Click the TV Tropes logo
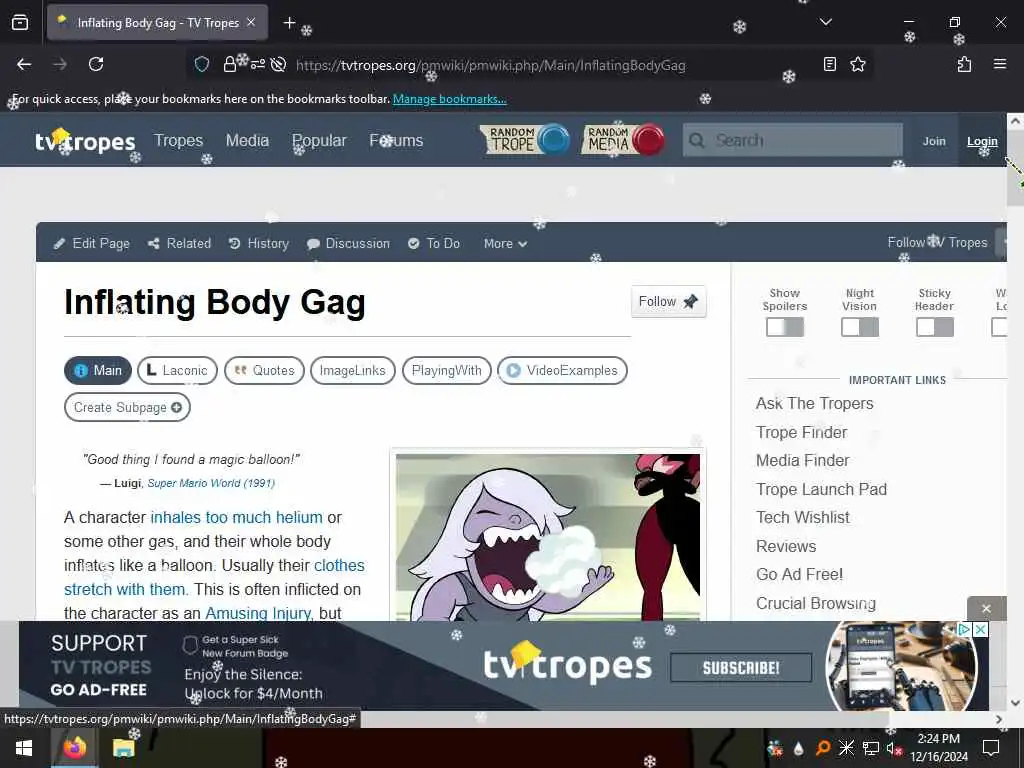 [85, 140]
